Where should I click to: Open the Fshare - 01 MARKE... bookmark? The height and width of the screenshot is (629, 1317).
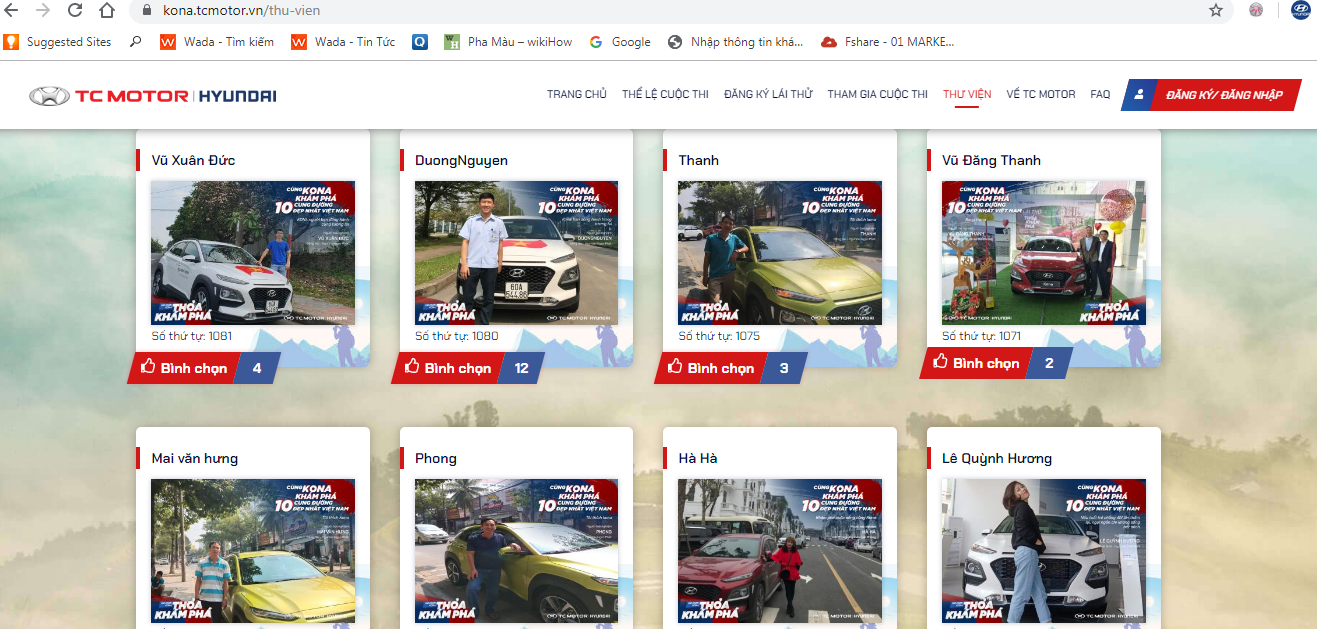point(887,42)
